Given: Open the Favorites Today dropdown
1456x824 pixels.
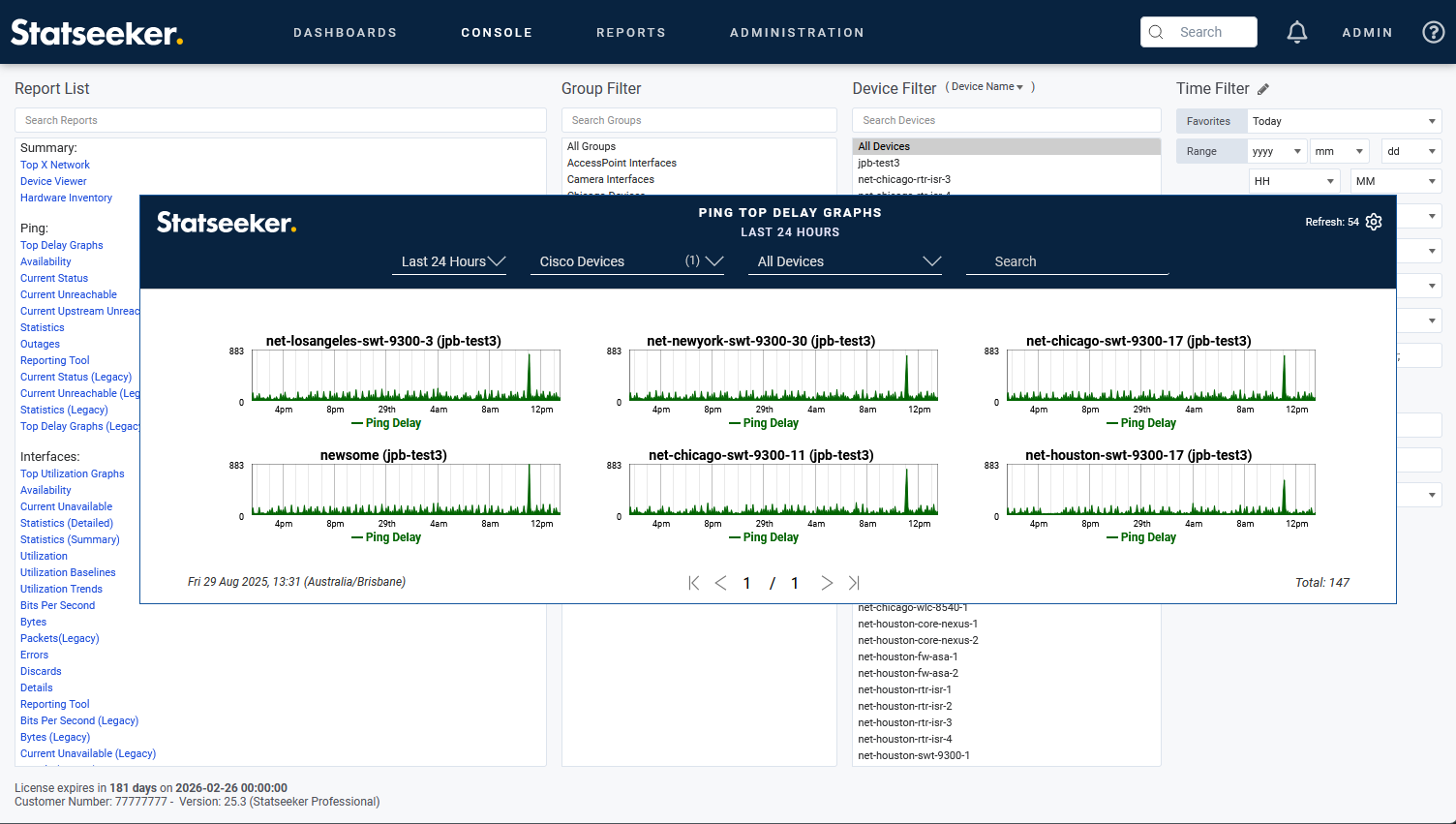Looking at the screenshot, I should (1343, 121).
